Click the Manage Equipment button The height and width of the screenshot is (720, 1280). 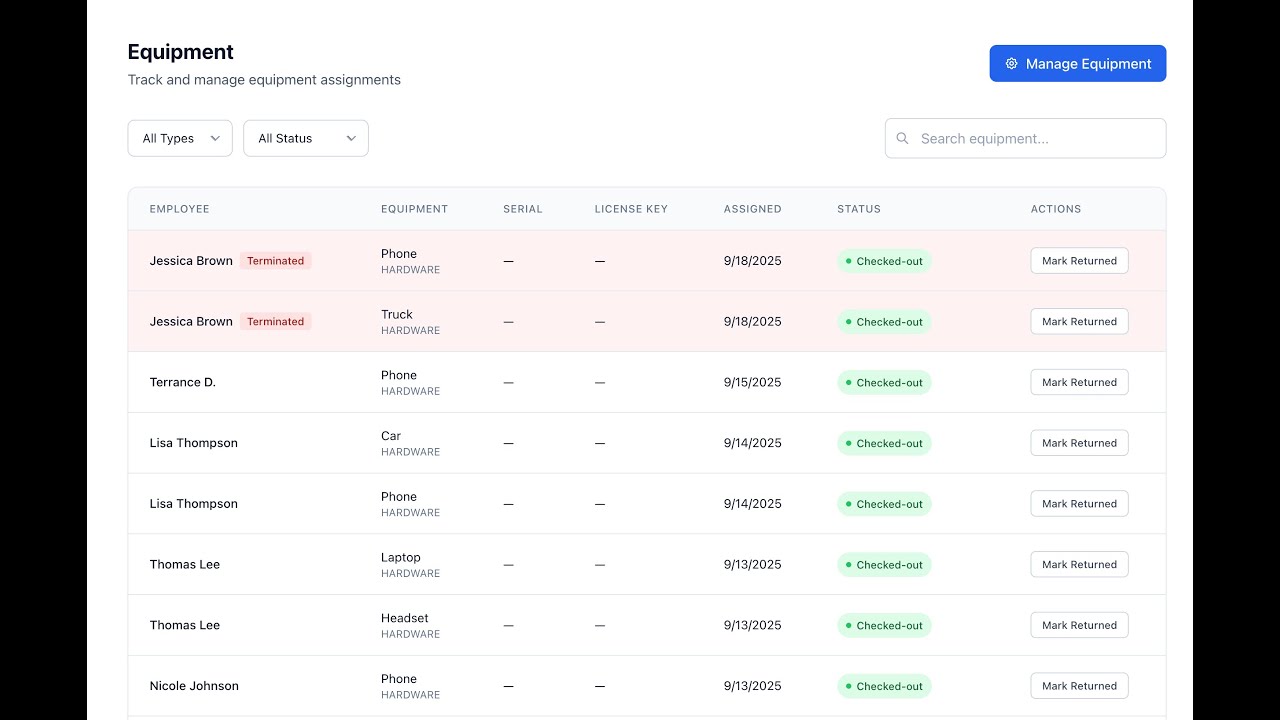(x=1078, y=63)
